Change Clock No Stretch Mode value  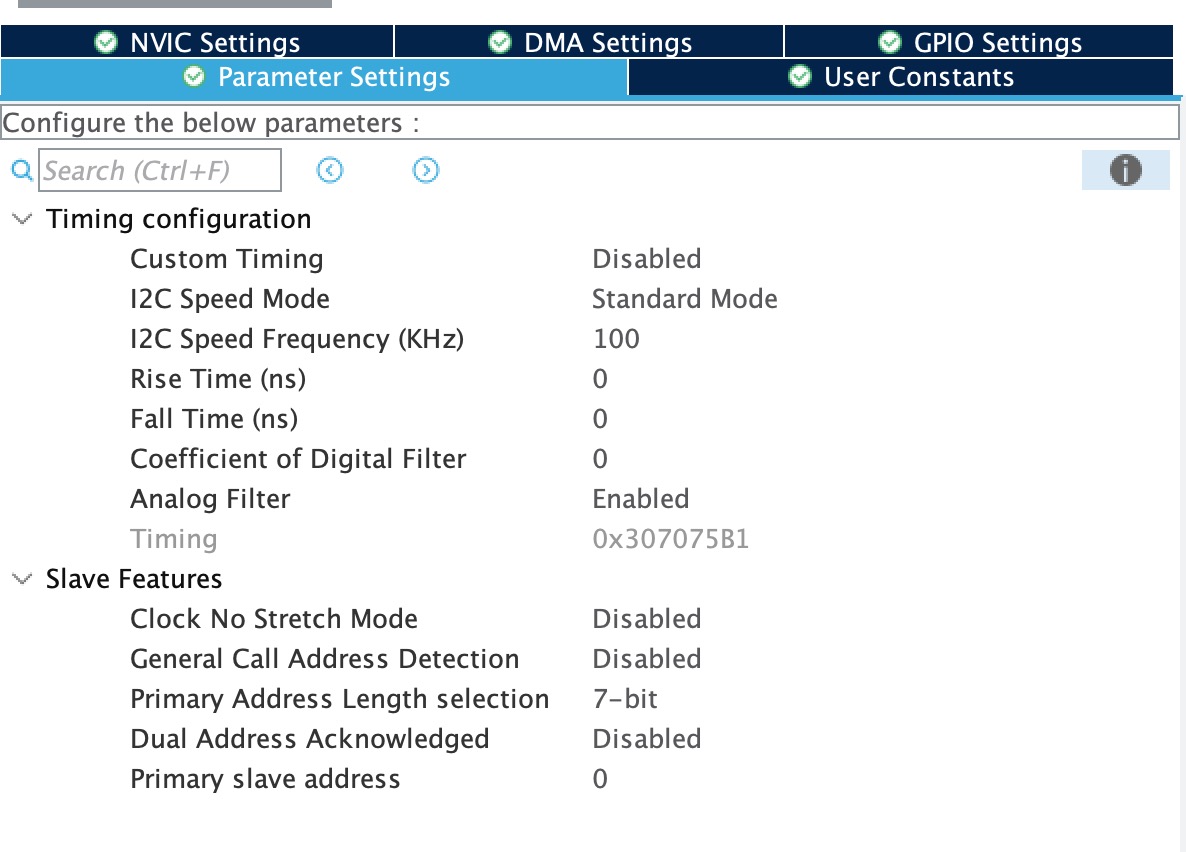tap(647, 619)
